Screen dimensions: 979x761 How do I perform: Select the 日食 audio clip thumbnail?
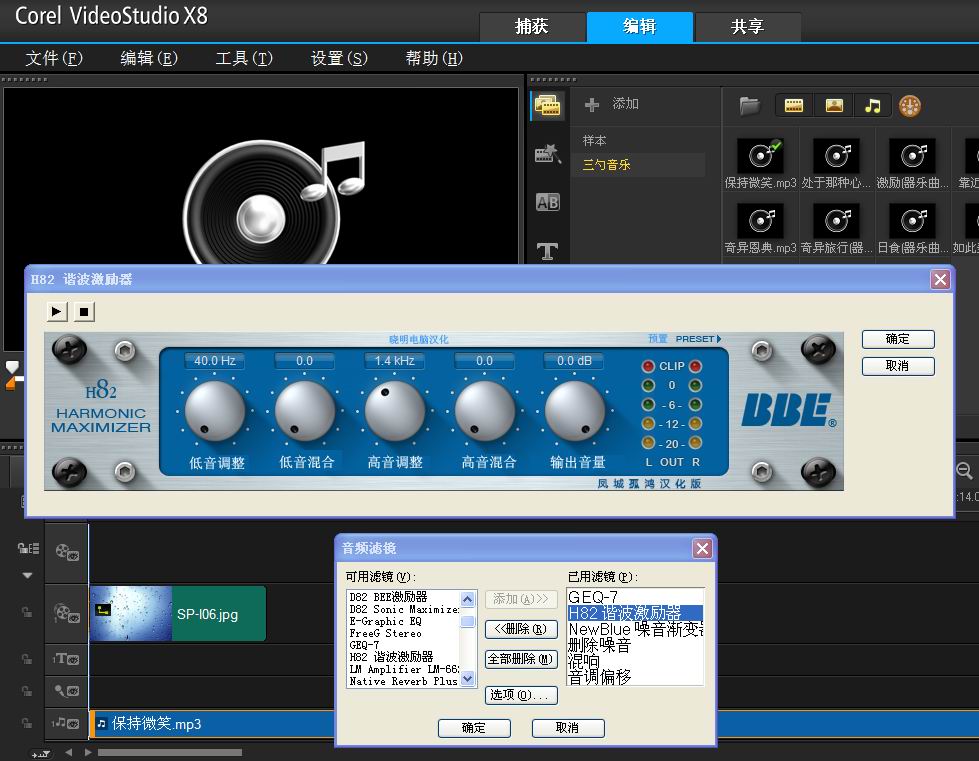(912, 220)
